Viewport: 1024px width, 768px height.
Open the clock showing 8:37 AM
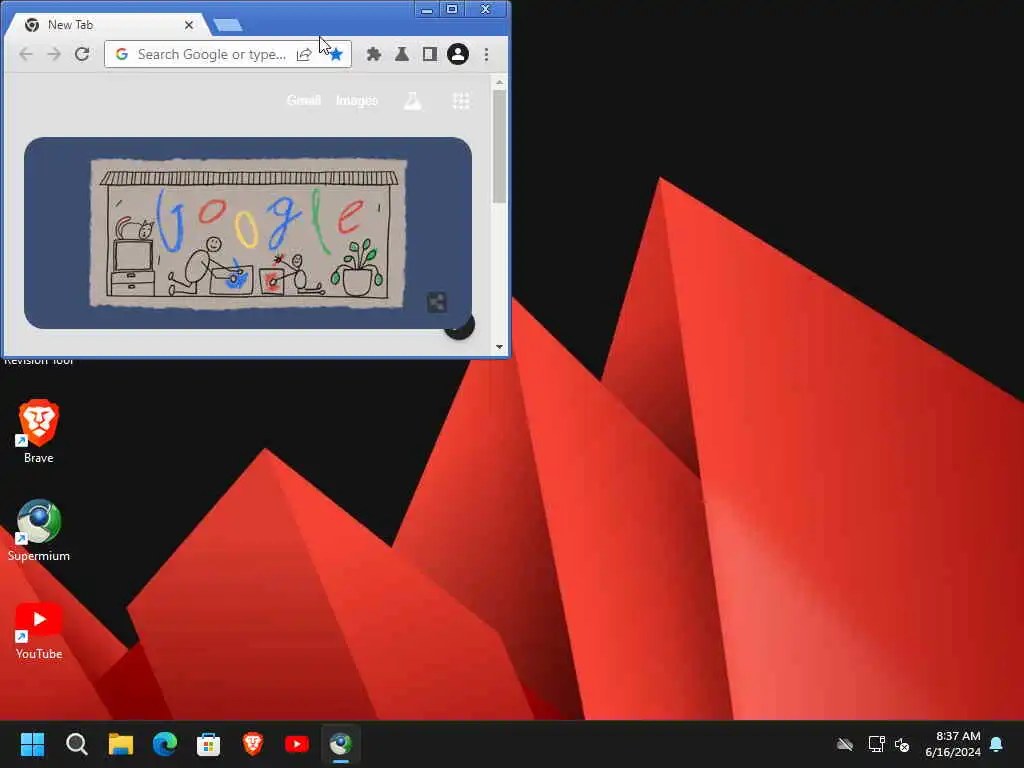pyautogui.click(x=953, y=744)
